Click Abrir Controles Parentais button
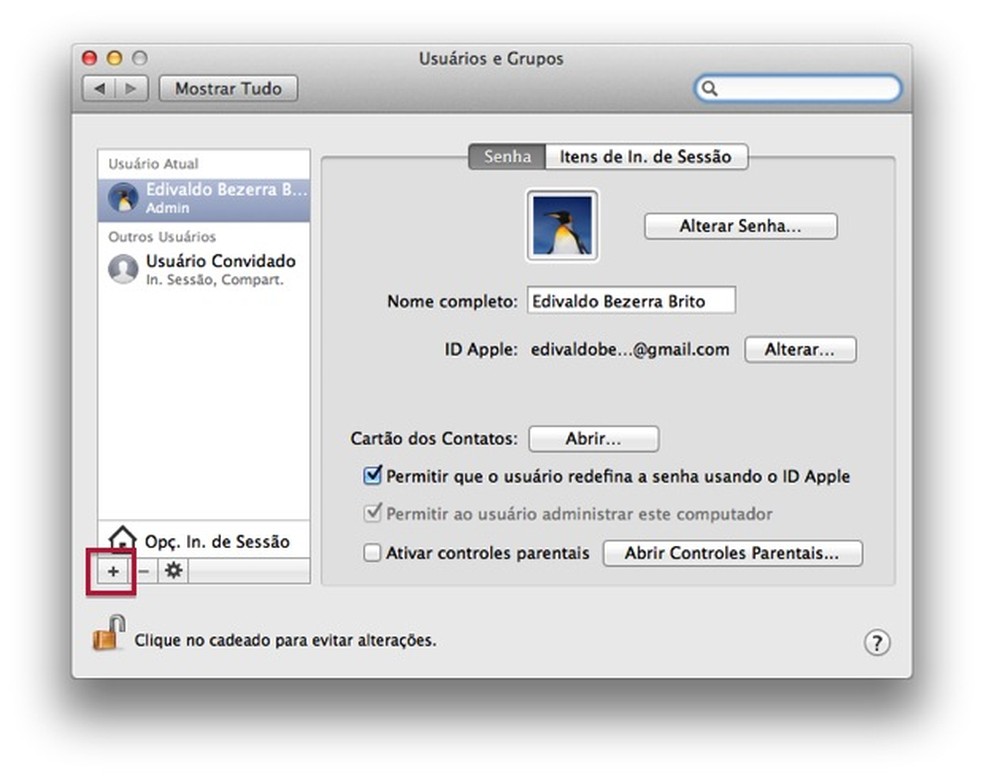984x778 pixels. point(732,553)
